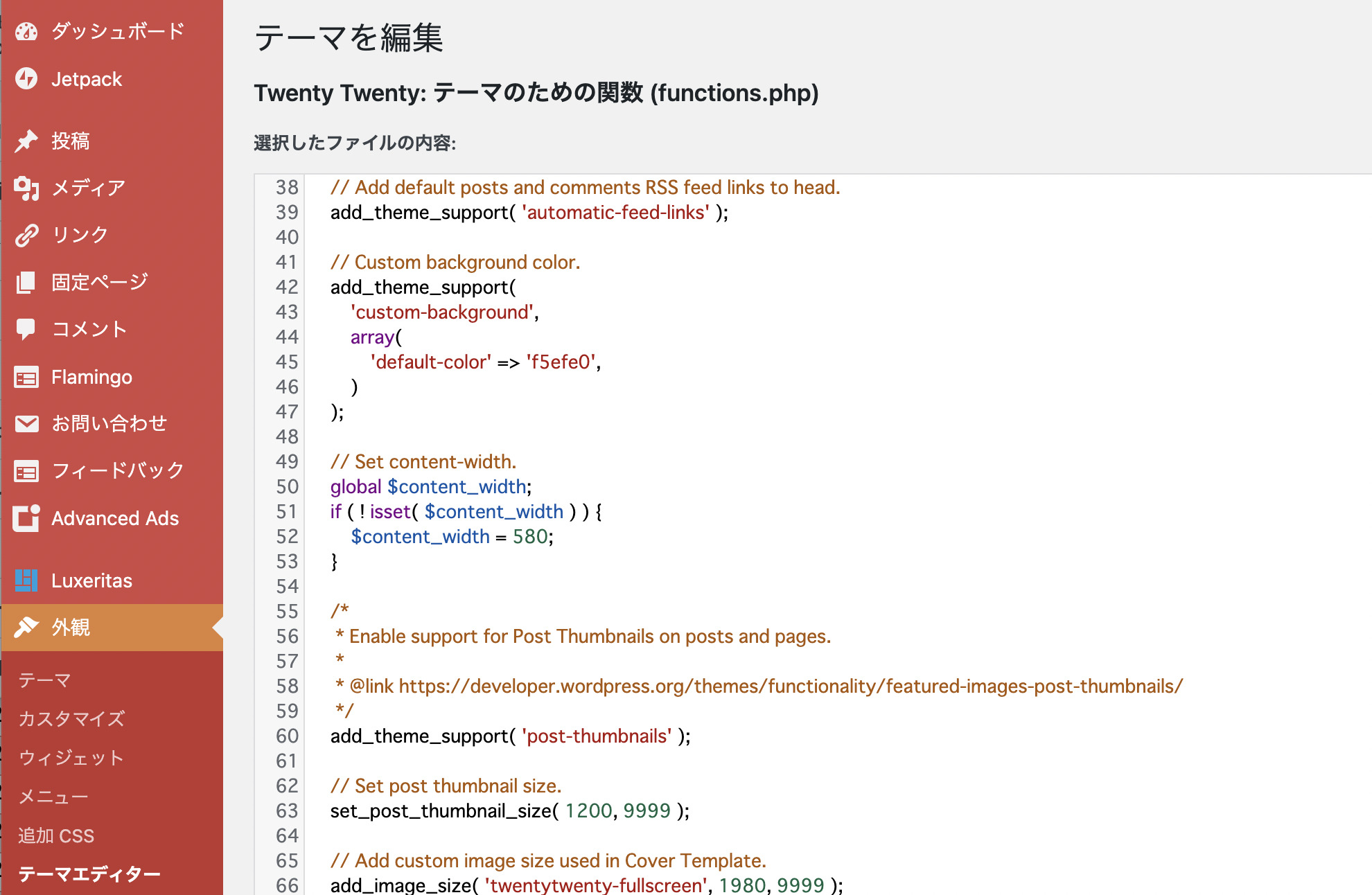Click the pages icon beside 固定ページ

[x=26, y=282]
